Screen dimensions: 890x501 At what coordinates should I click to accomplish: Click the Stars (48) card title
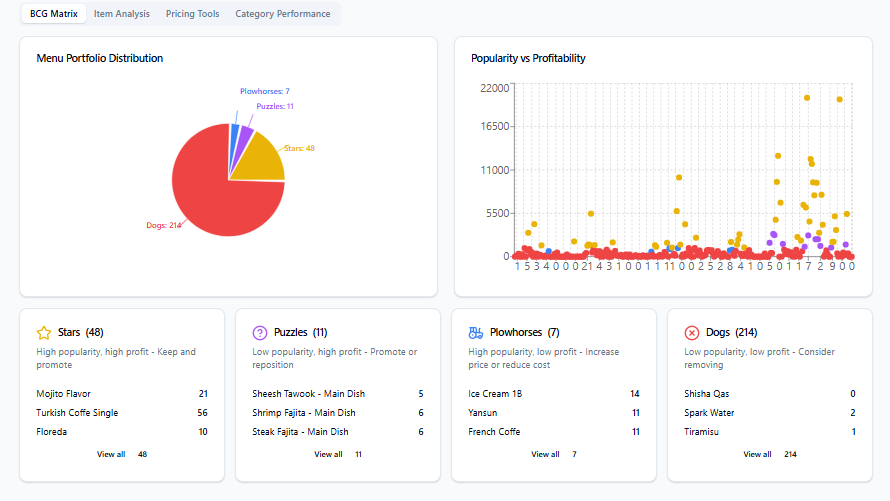click(81, 332)
